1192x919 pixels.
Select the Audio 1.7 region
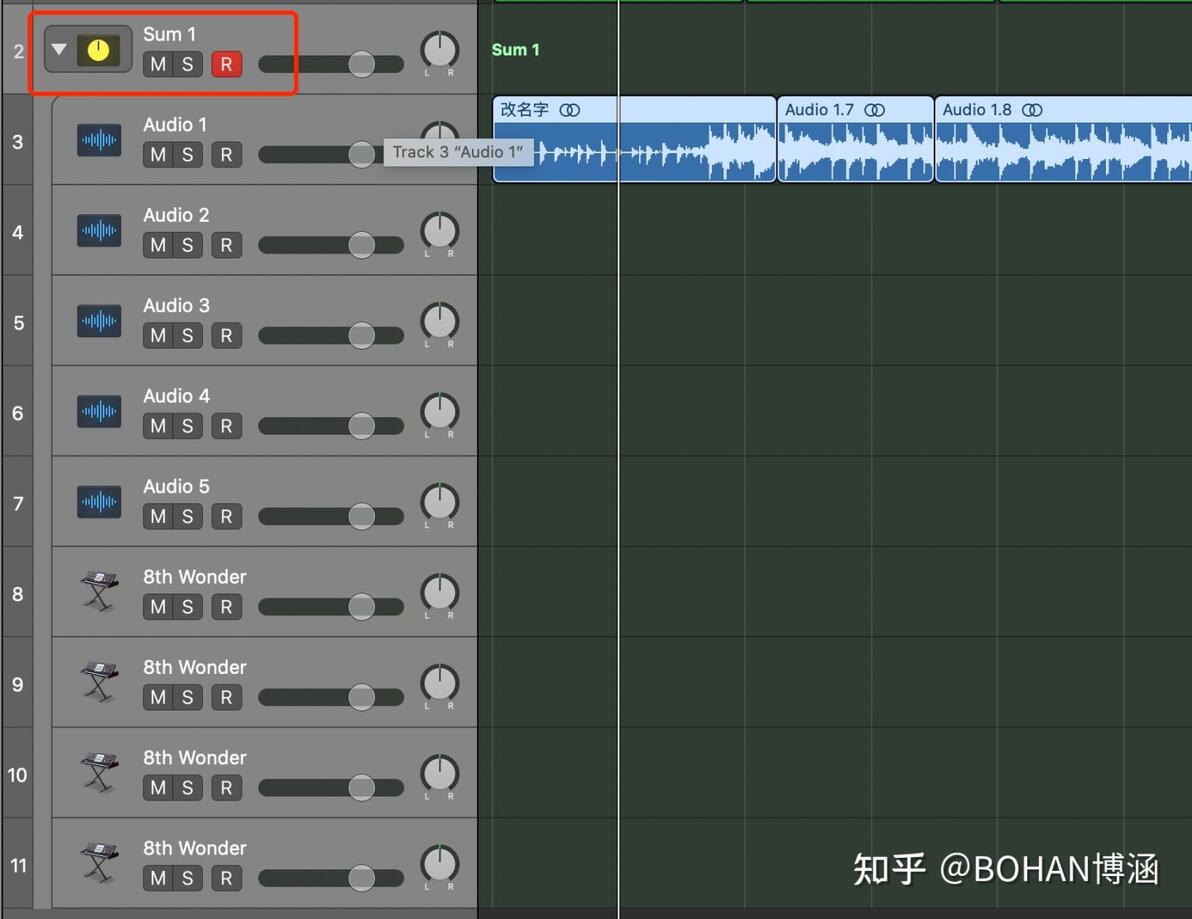tap(855, 139)
